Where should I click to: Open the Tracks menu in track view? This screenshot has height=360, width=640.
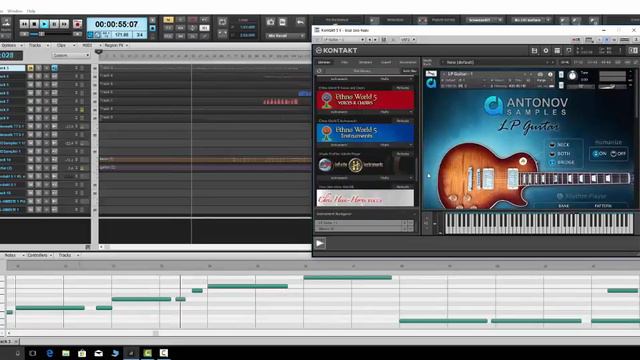[x=37, y=45]
